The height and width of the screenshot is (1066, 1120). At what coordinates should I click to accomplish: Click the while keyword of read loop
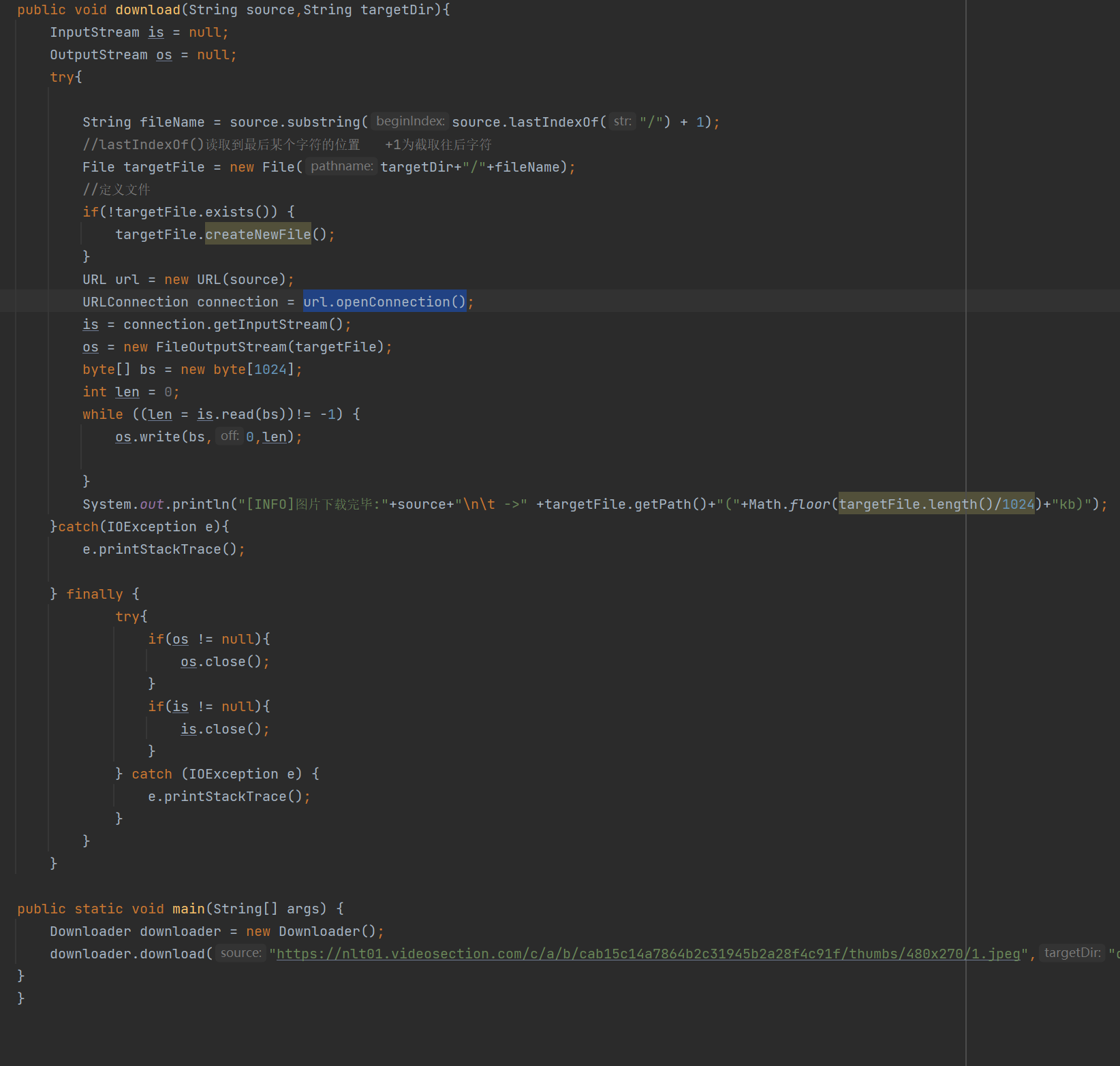[102, 414]
